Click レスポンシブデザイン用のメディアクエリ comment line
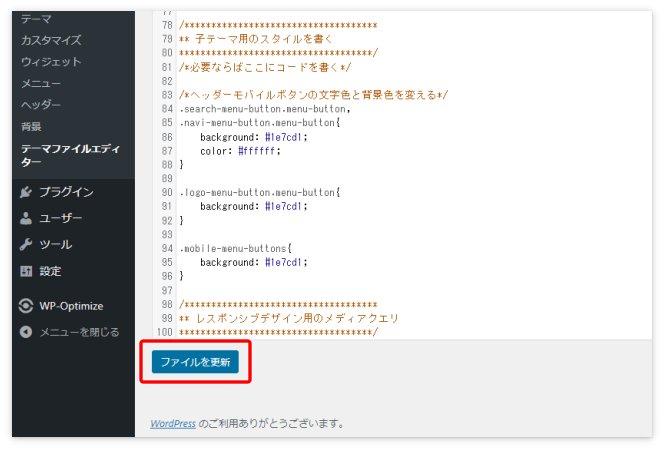Viewport: 664px width, 450px height. point(289,318)
